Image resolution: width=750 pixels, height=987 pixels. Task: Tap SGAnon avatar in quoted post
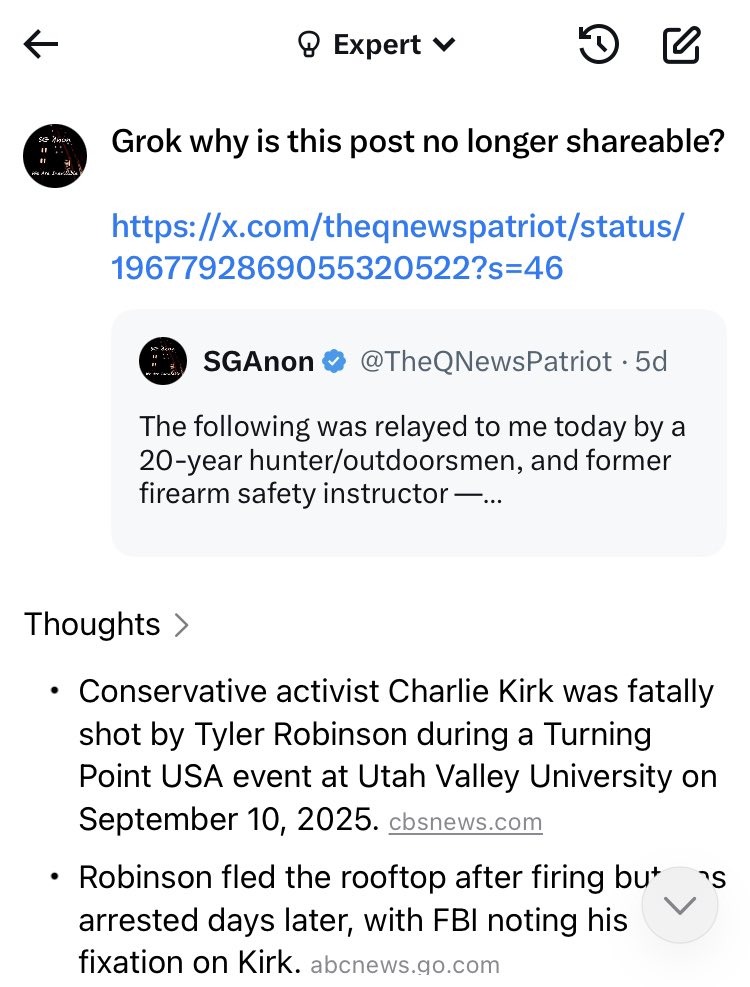point(163,361)
